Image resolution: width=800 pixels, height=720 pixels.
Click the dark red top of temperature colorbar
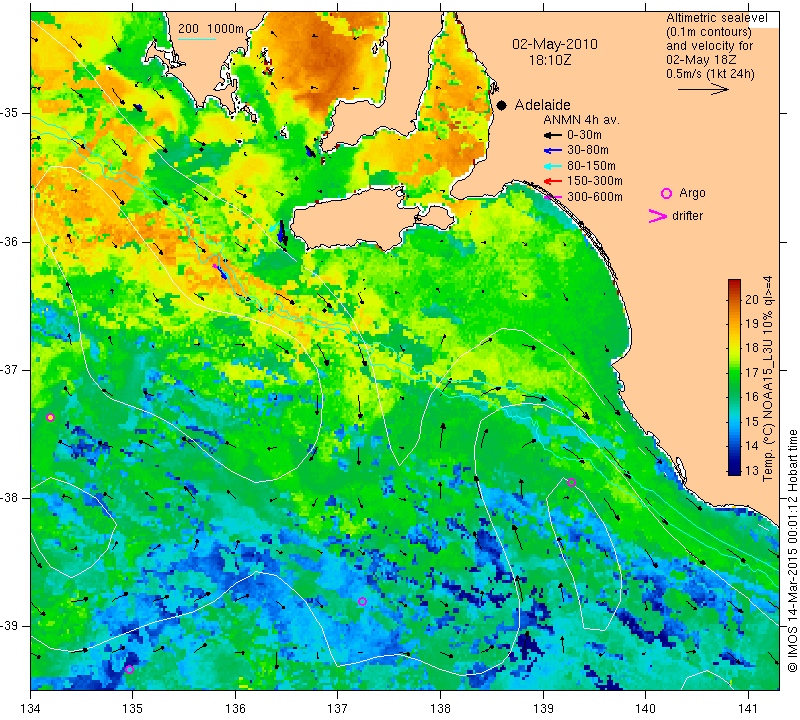pos(734,283)
